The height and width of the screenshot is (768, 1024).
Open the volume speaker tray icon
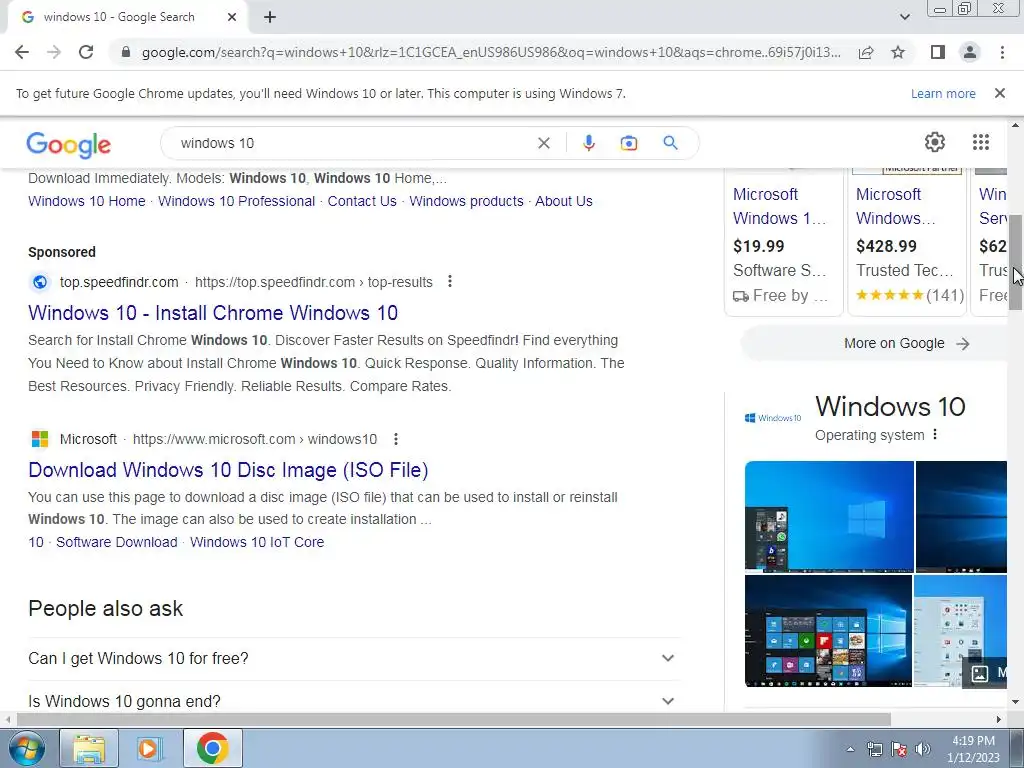pos(923,749)
